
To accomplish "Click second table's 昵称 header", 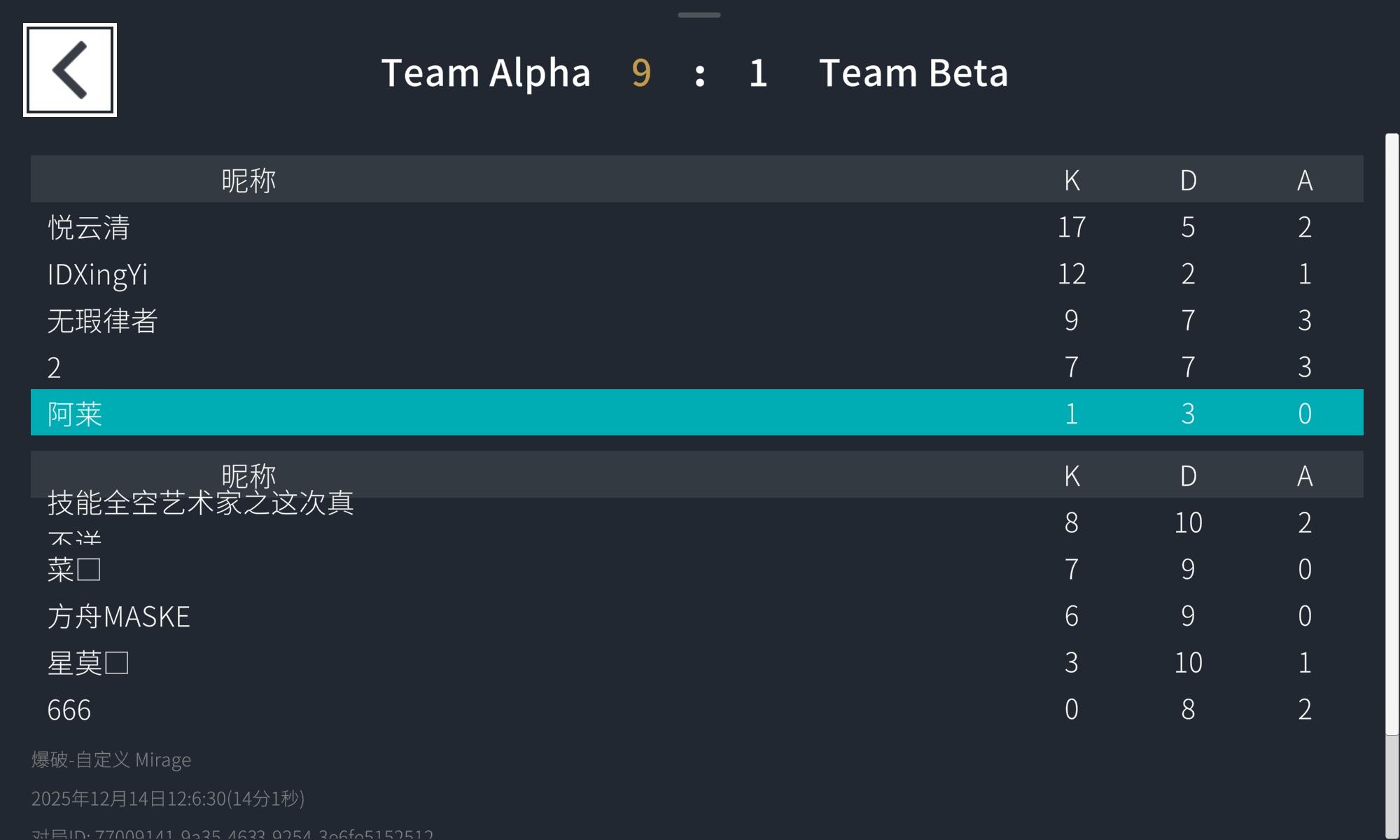I will coord(248,474).
